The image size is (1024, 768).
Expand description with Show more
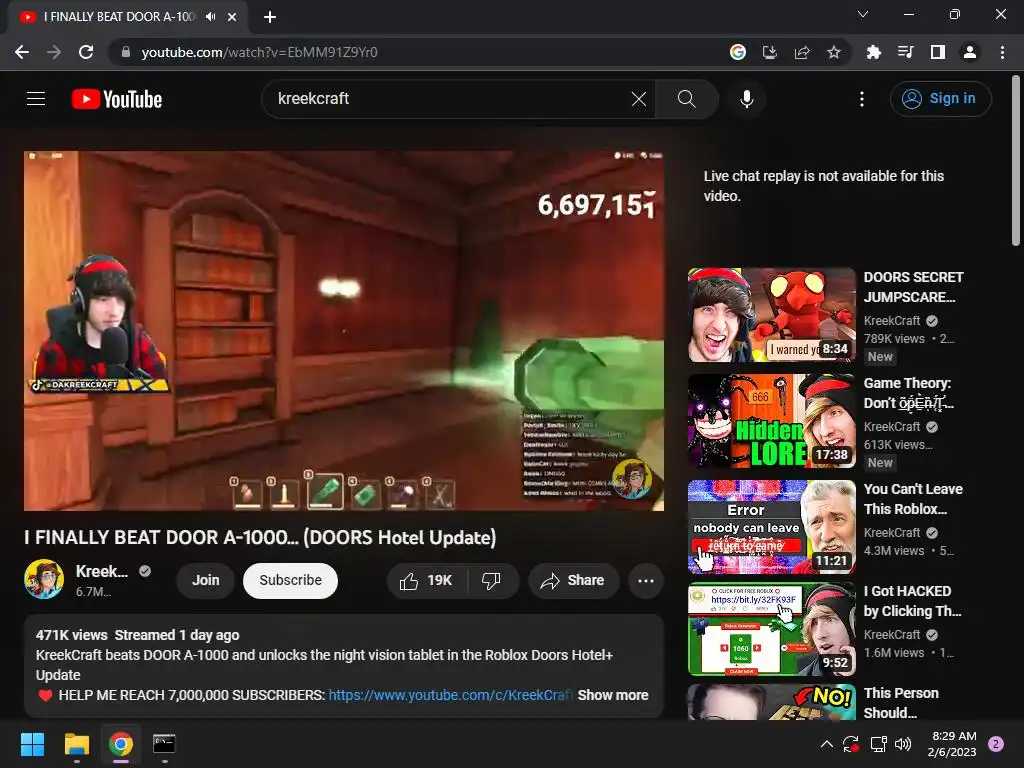(x=613, y=695)
